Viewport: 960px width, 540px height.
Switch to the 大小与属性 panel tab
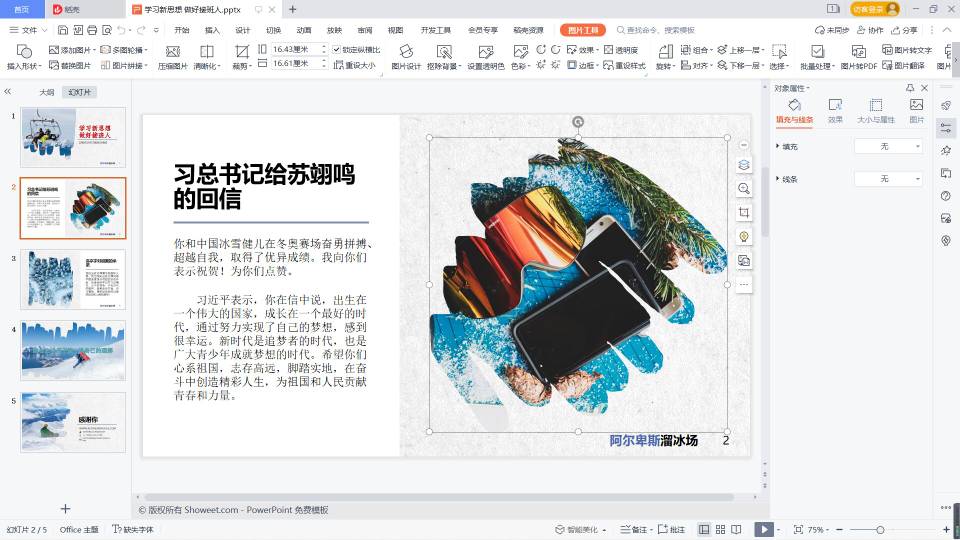click(875, 110)
